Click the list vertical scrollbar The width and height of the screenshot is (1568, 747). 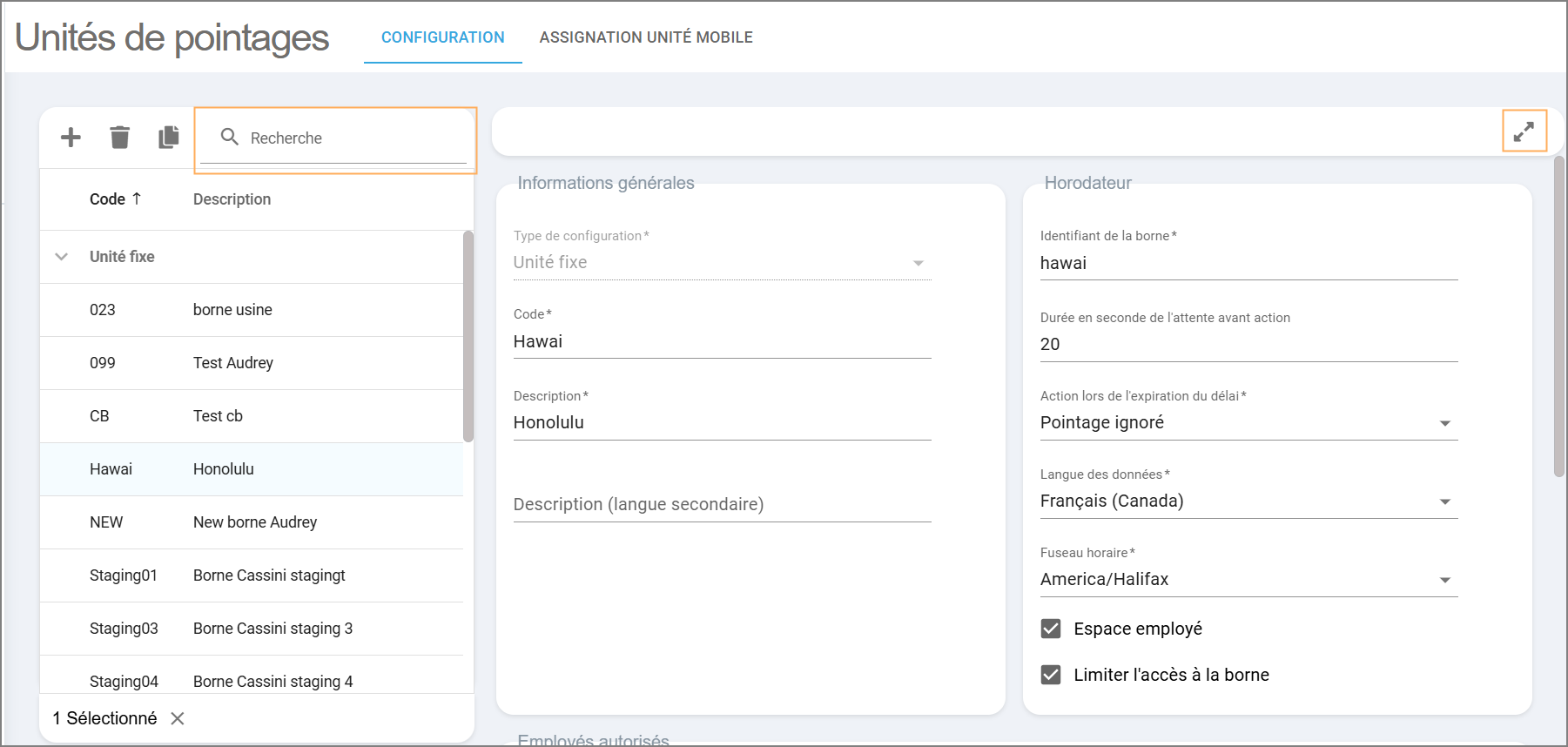tap(468, 337)
